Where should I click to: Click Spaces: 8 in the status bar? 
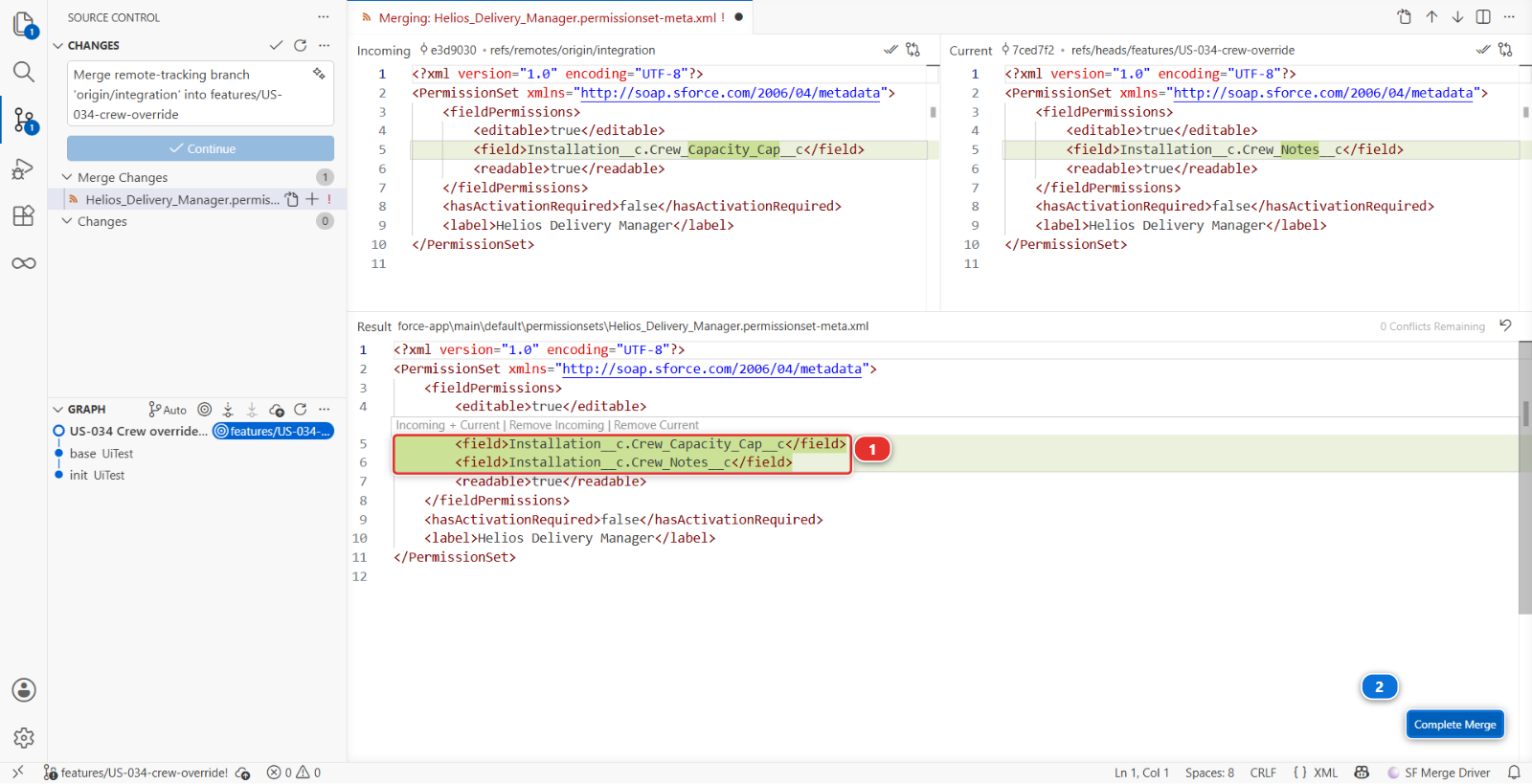[x=1209, y=773]
